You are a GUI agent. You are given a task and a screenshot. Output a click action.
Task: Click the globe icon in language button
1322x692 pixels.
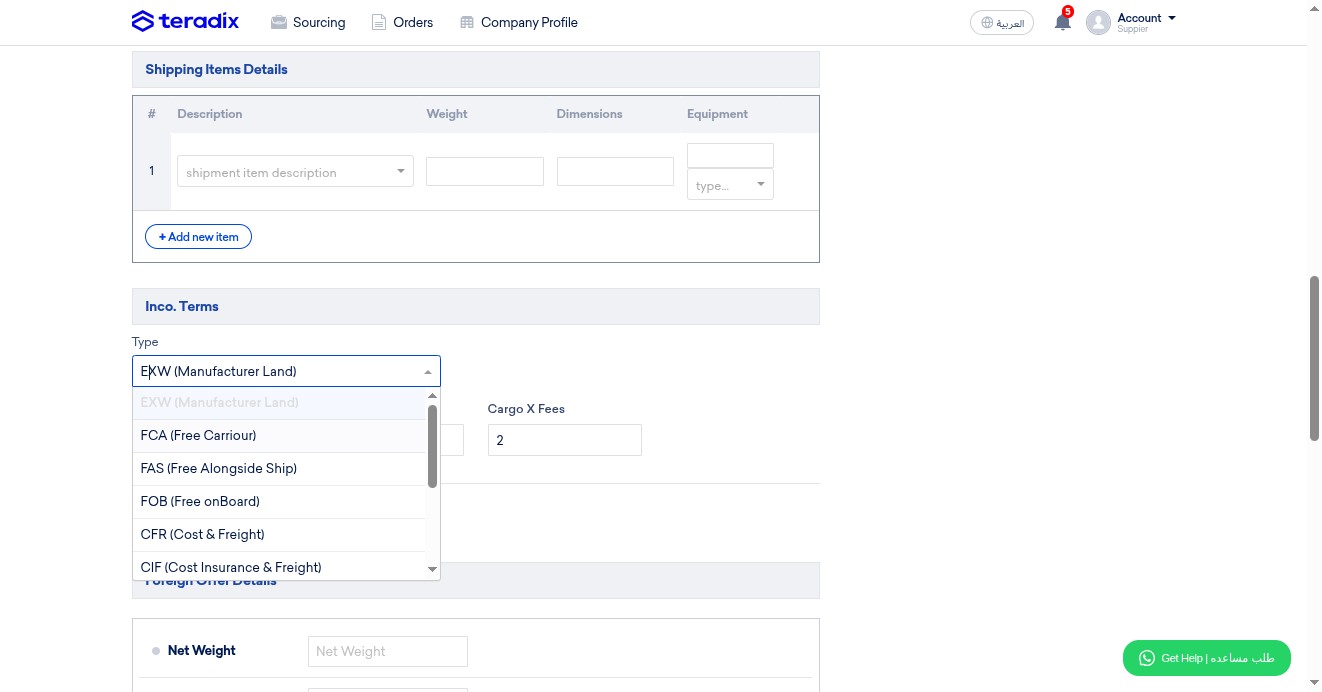click(x=987, y=23)
